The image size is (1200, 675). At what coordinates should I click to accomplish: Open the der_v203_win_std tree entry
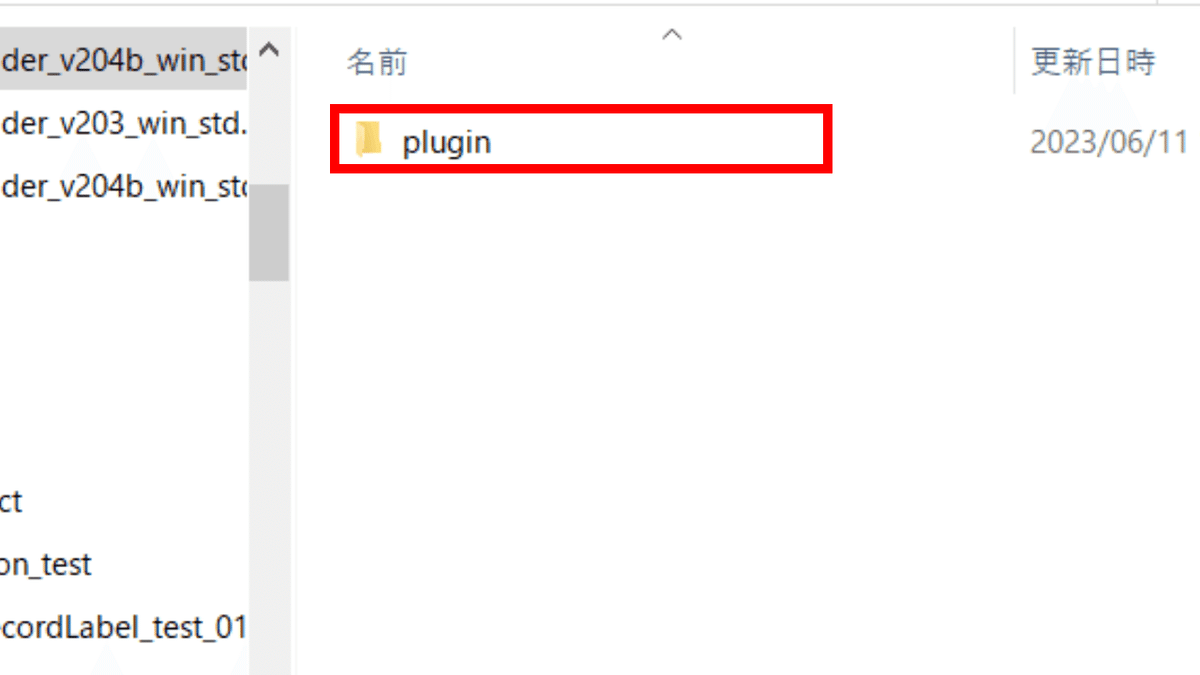[x=123, y=124]
